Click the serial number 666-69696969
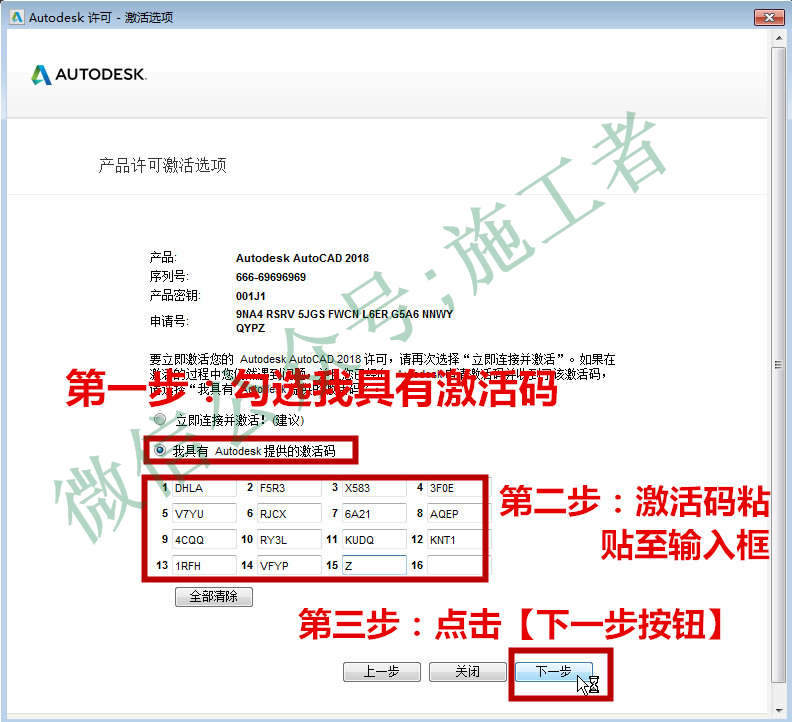The width and height of the screenshot is (792, 722). tap(271, 277)
